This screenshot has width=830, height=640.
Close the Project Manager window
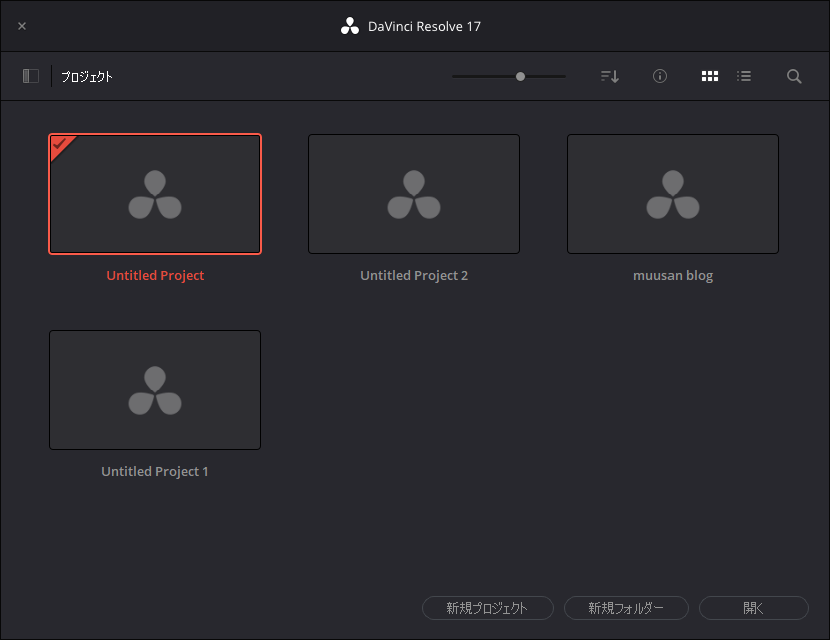point(22,26)
